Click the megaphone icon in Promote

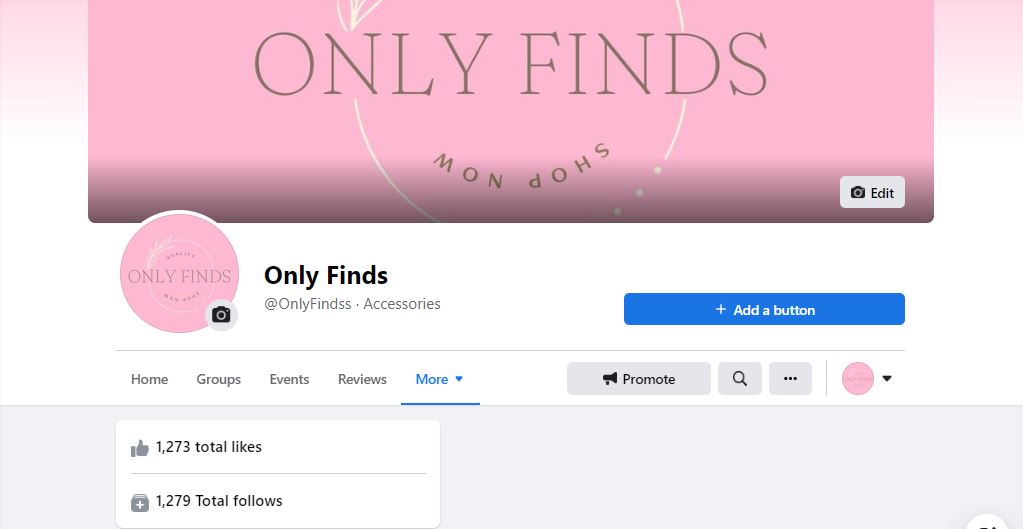coord(610,378)
